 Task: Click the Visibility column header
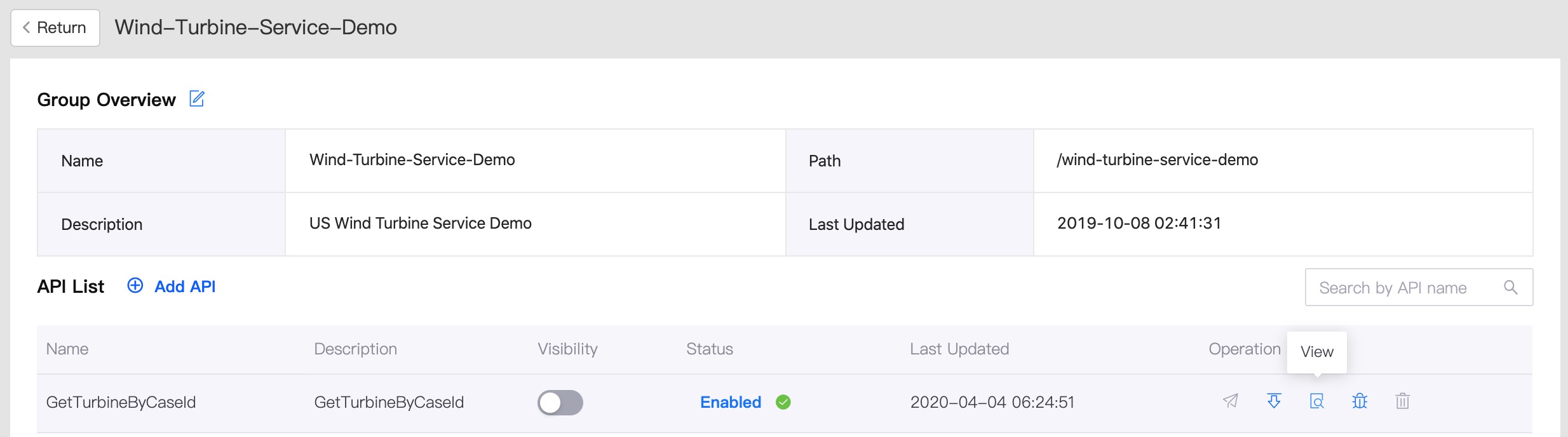567,349
